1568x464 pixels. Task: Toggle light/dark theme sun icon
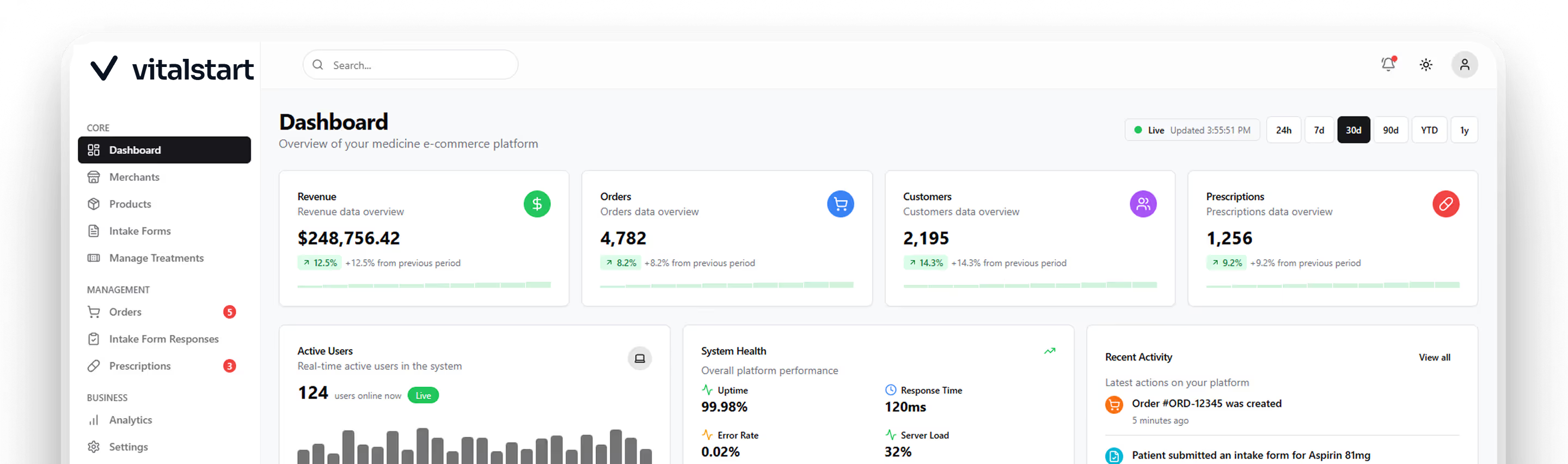1425,65
